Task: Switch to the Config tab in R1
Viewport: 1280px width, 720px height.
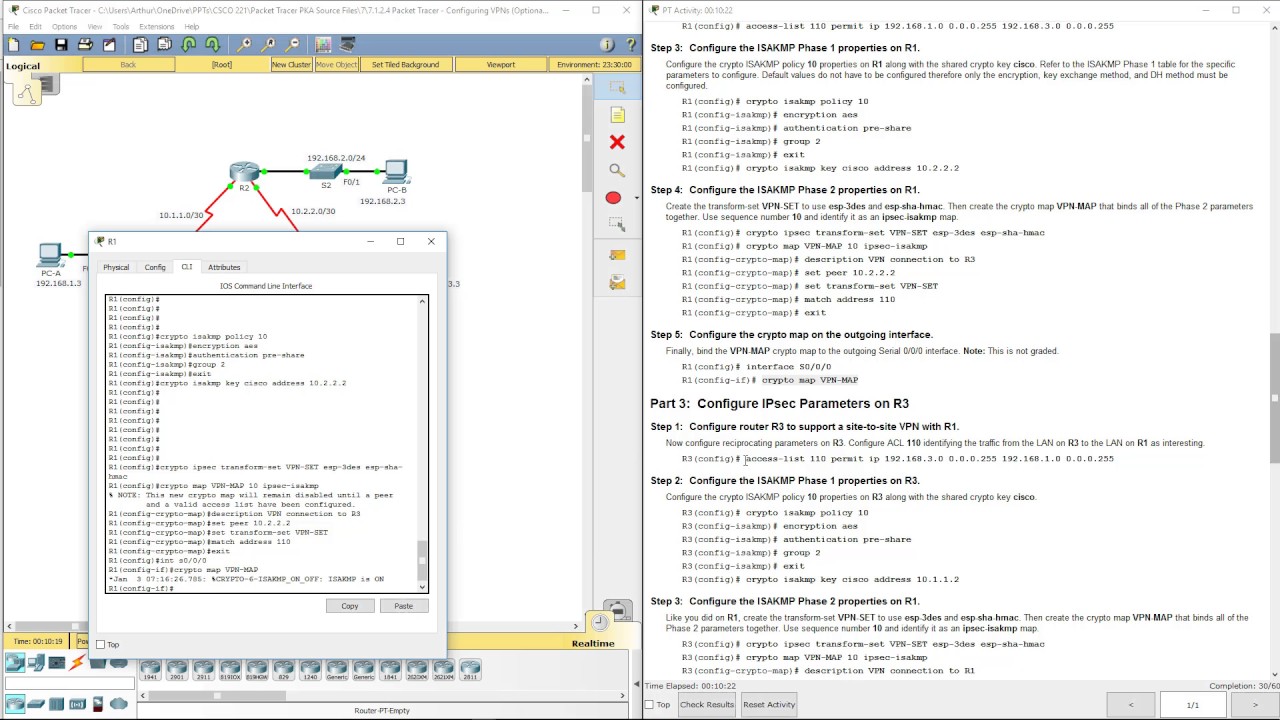Action: click(155, 267)
